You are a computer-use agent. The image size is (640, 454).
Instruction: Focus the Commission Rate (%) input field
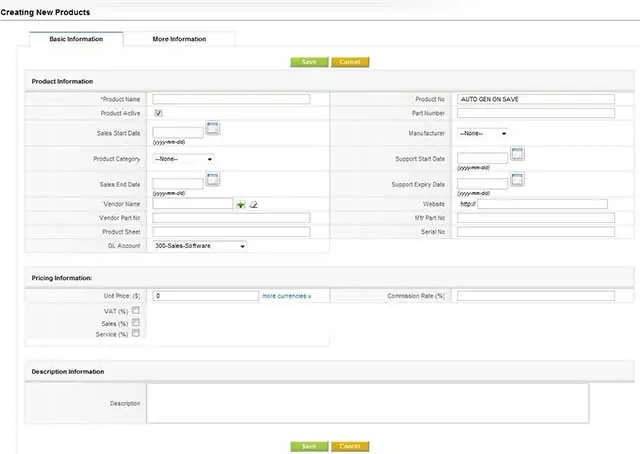tap(536, 296)
